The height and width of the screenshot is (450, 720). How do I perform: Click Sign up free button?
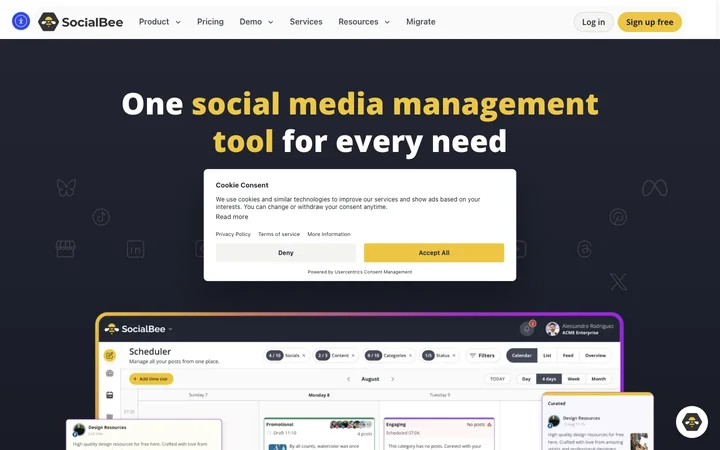tap(649, 22)
